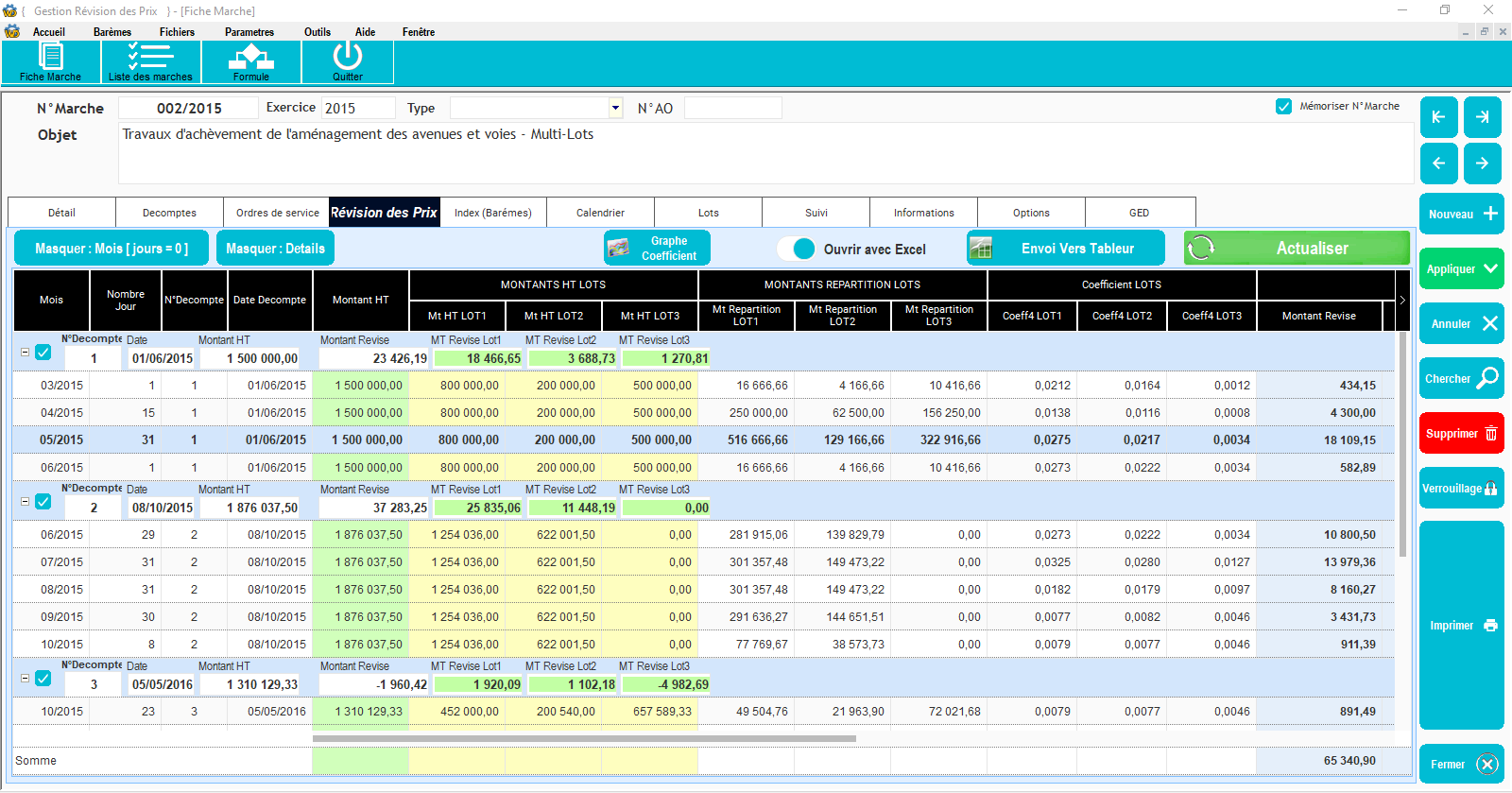
Task: Click the red Supprimer trash button
Action: click(x=1461, y=434)
